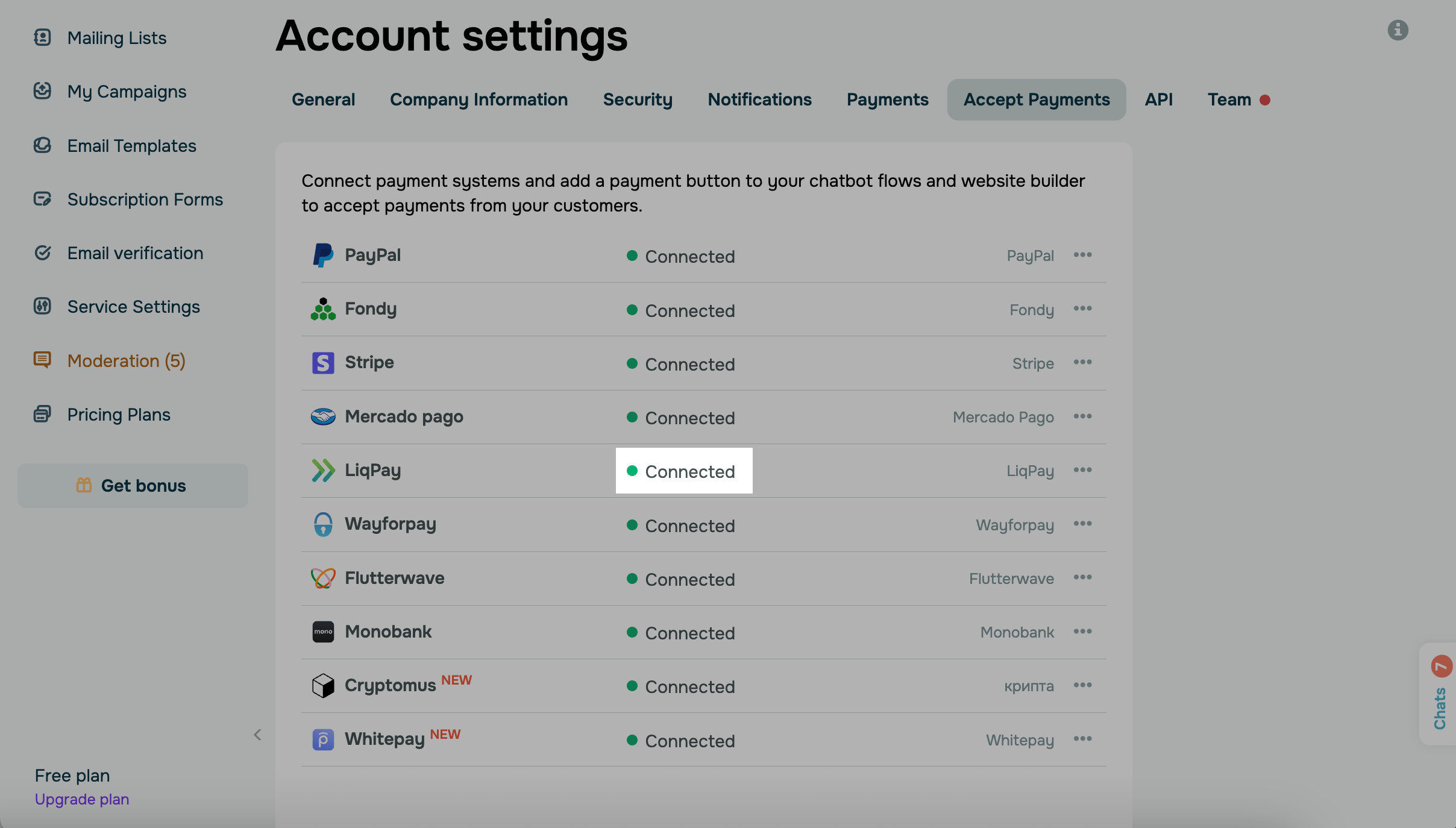1456x828 pixels.
Task: Click the Wayforpay padlock logo
Action: coord(323,524)
